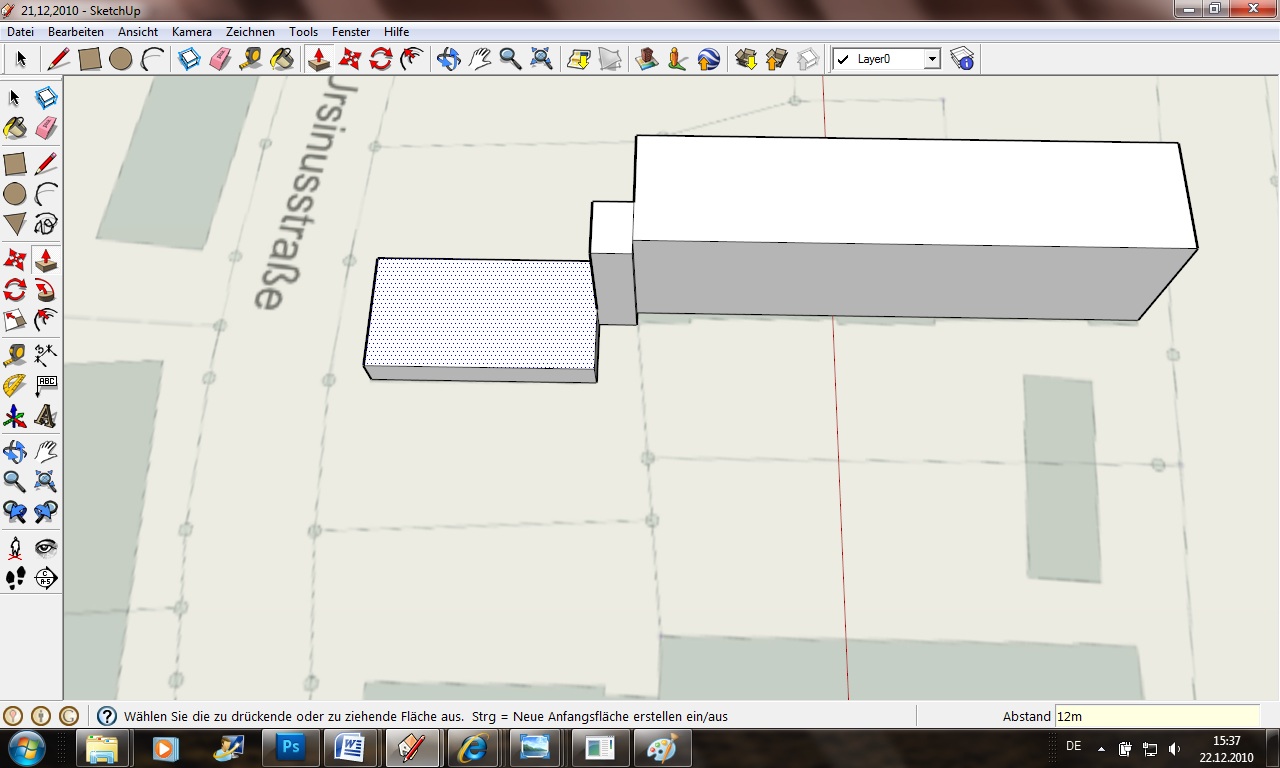Activate the 3D Text tool
The height and width of the screenshot is (768, 1280).
pyautogui.click(x=47, y=416)
